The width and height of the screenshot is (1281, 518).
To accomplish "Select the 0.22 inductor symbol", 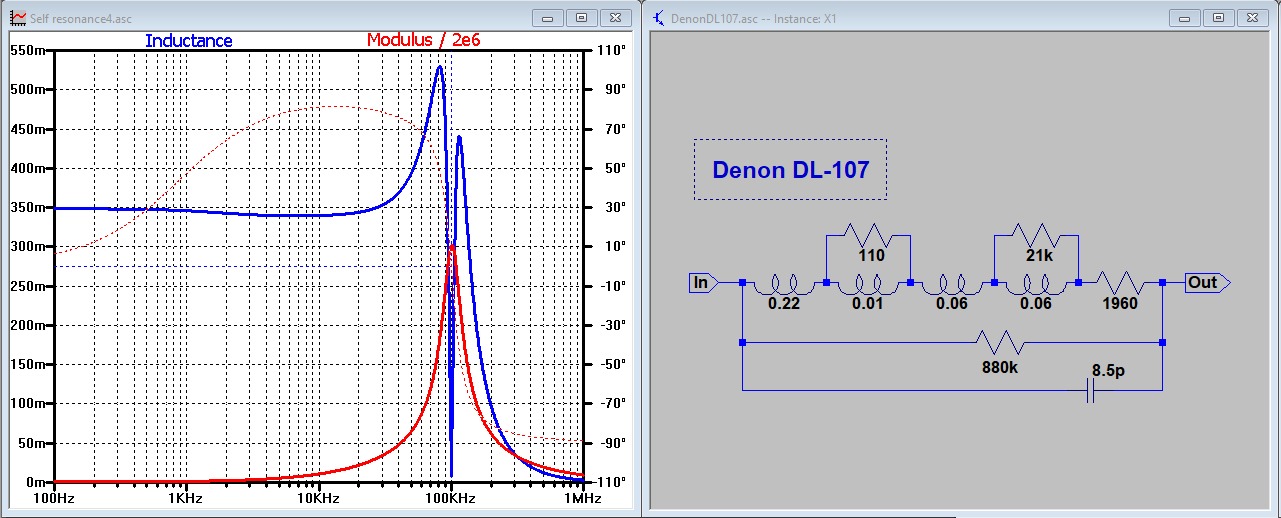I will [784, 286].
